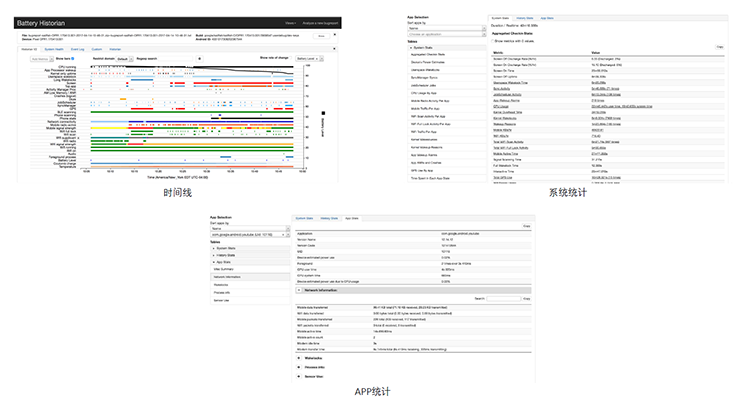This screenshot has height=405, width=750.
Task: Open the Wakeup Reasons metric link
Action: (505, 124)
